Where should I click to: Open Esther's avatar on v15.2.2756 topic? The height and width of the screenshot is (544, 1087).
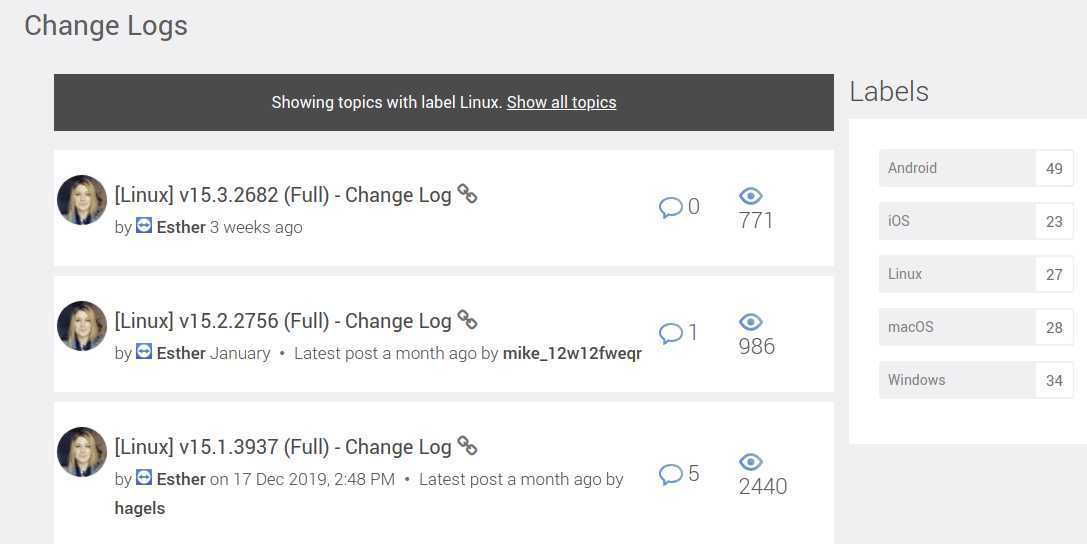tap(82, 326)
